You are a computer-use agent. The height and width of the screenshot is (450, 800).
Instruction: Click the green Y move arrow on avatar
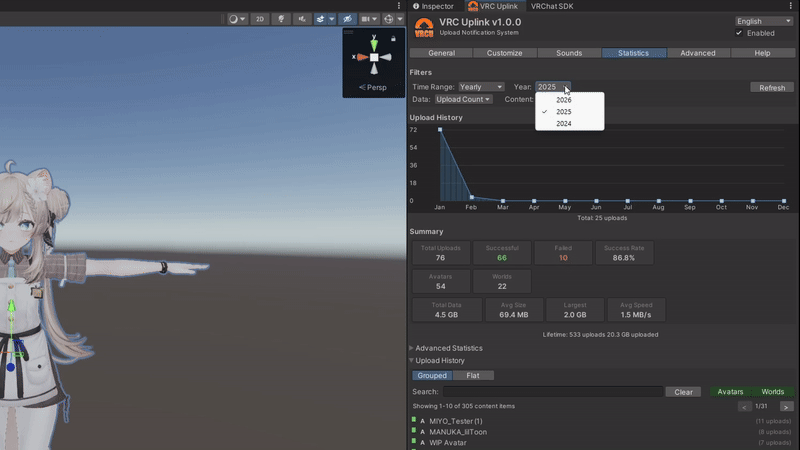(11, 306)
